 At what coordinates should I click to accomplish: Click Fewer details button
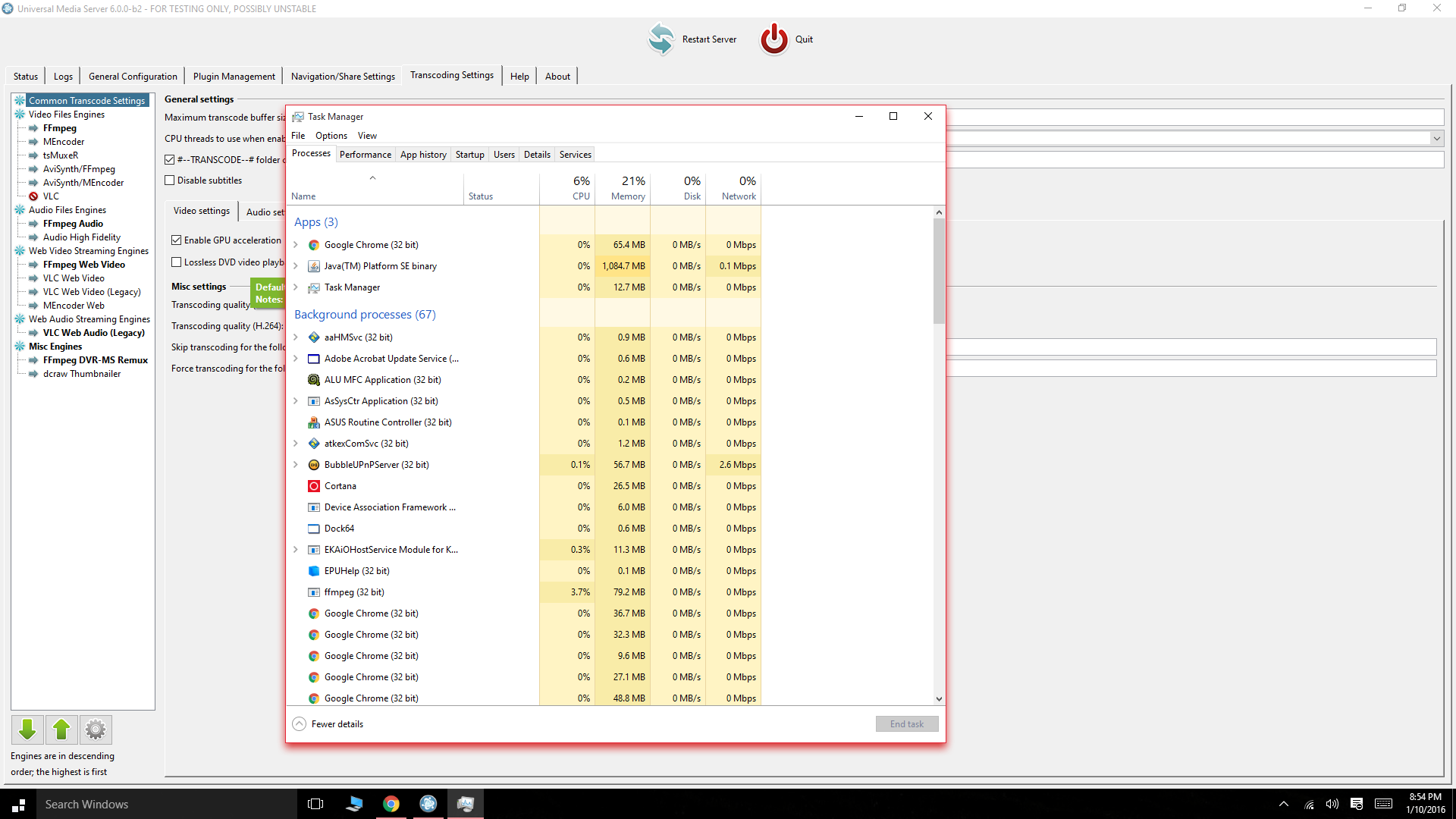[x=328, y=724]
